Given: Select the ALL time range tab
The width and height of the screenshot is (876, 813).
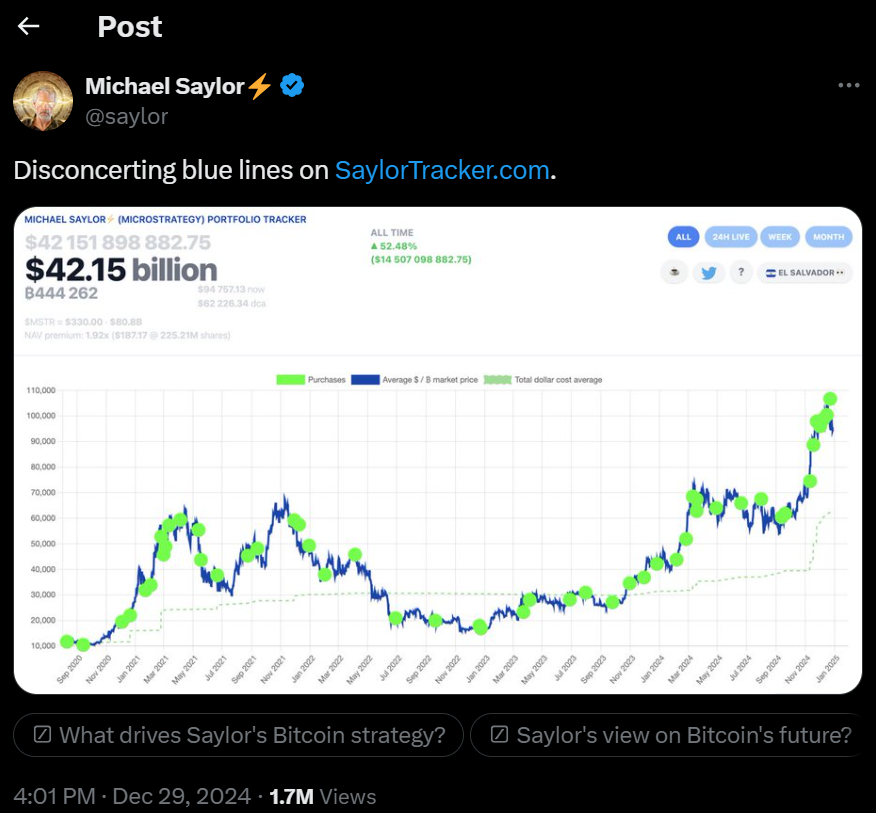Looking at the screenshot, I should 683,237.
